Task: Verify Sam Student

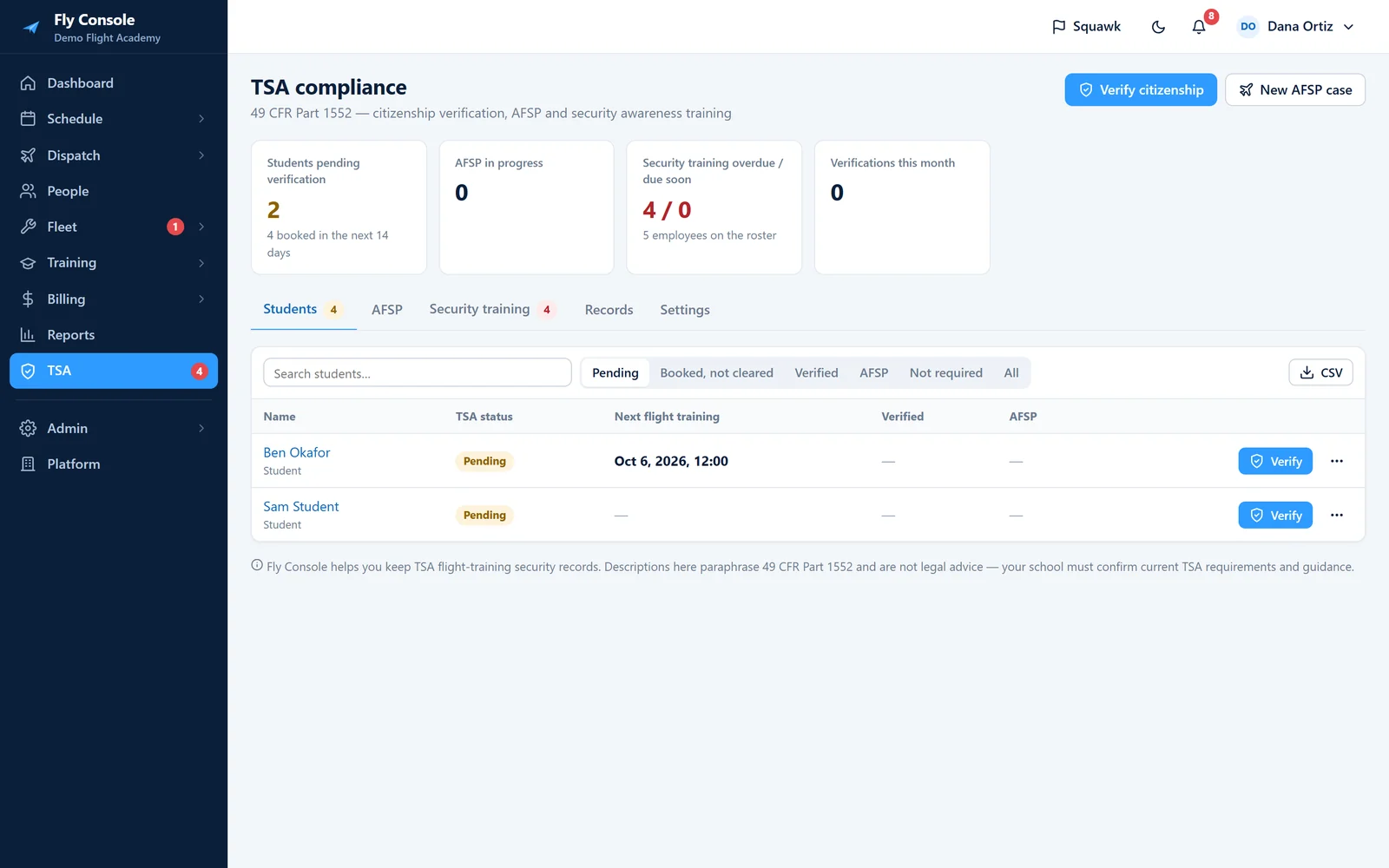Action: click(1275, 515)
